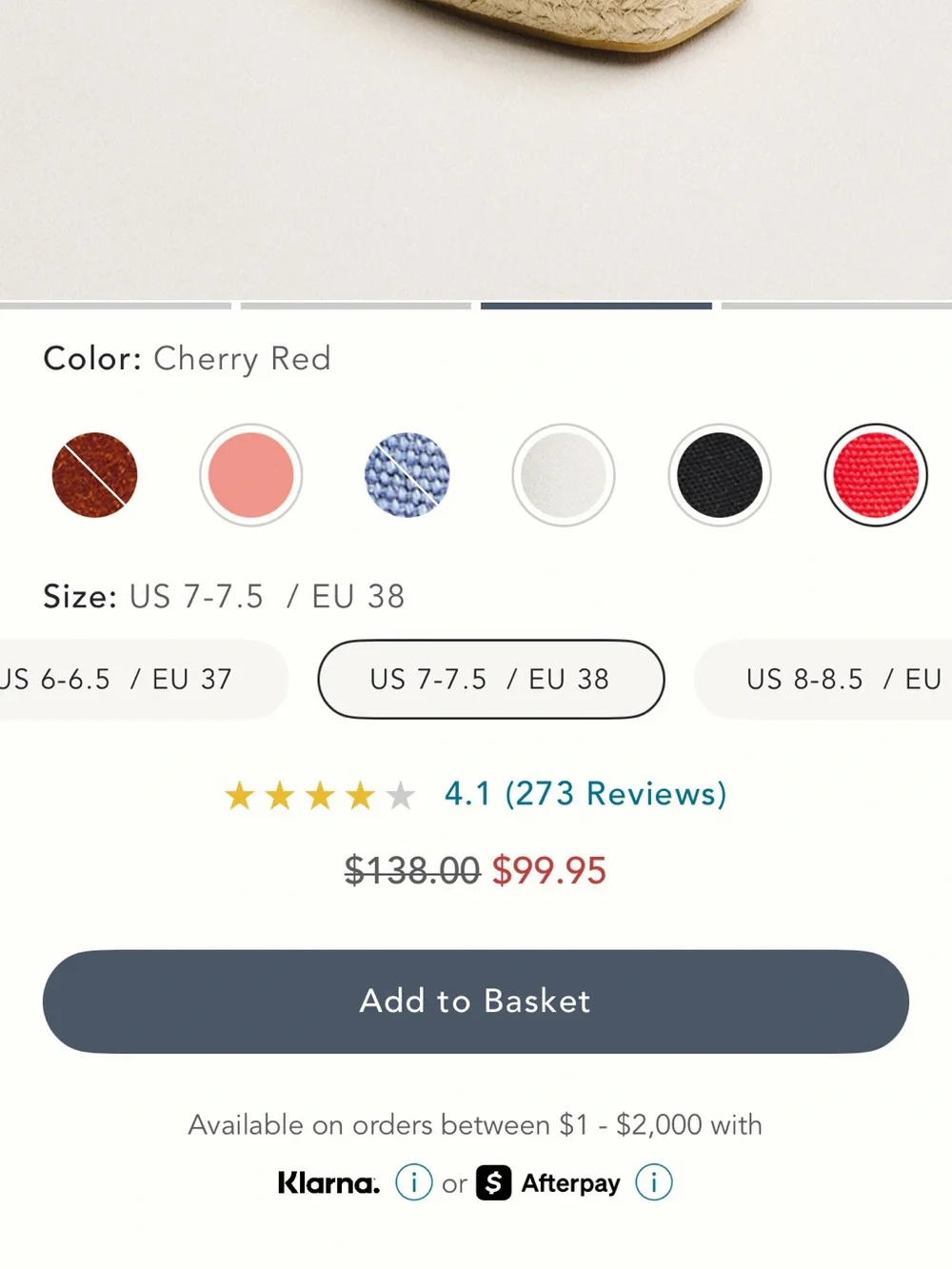Tap the Klarna logo
This screenshot has height=1269, width=952.
tap(328, 1182)
